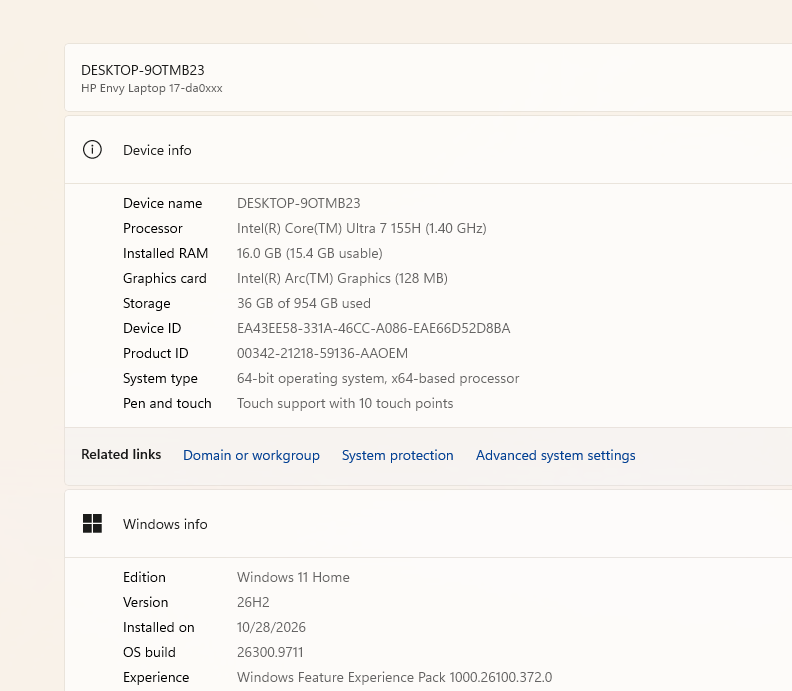Open Advanced system settings link
The width and height of the screenshot is (792, 691).
click(x=556, y=455)
